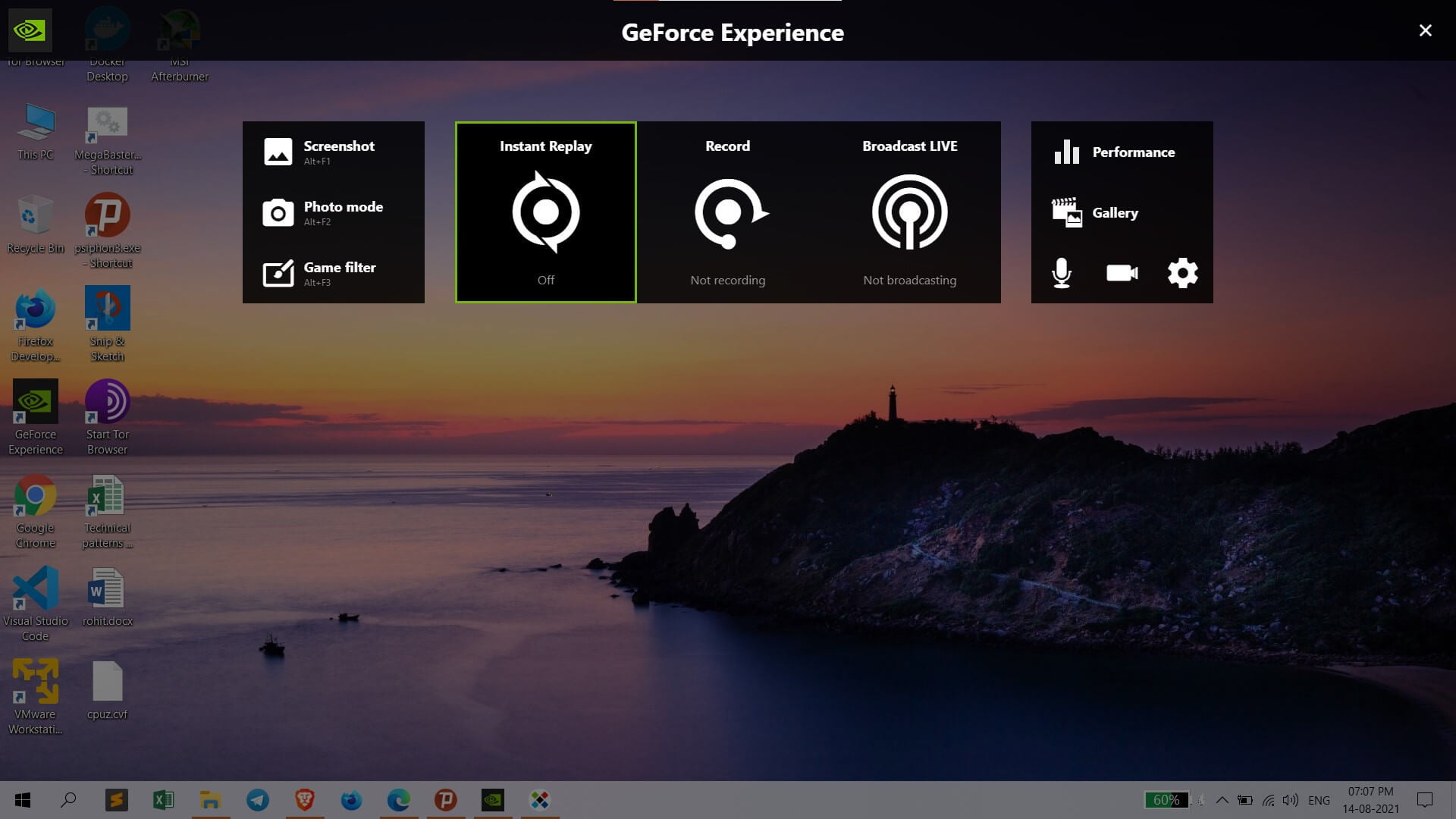Image resolution: width=1456 pixels, height=819 pixels.
Task: Select the Firefox Developer Edition desktop shortcut
Action: pos(36,325)
